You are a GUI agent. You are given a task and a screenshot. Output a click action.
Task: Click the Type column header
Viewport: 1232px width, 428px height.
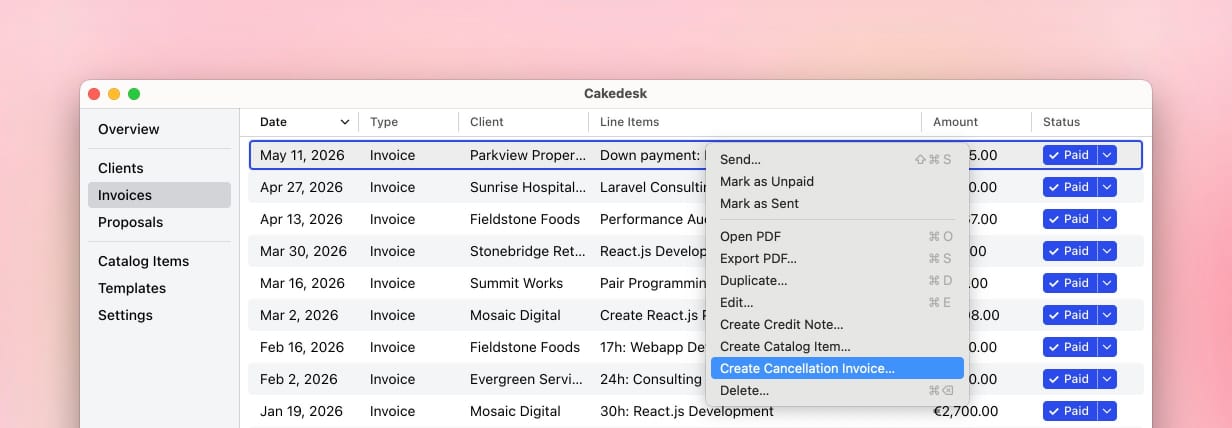[x=409, y=122]
